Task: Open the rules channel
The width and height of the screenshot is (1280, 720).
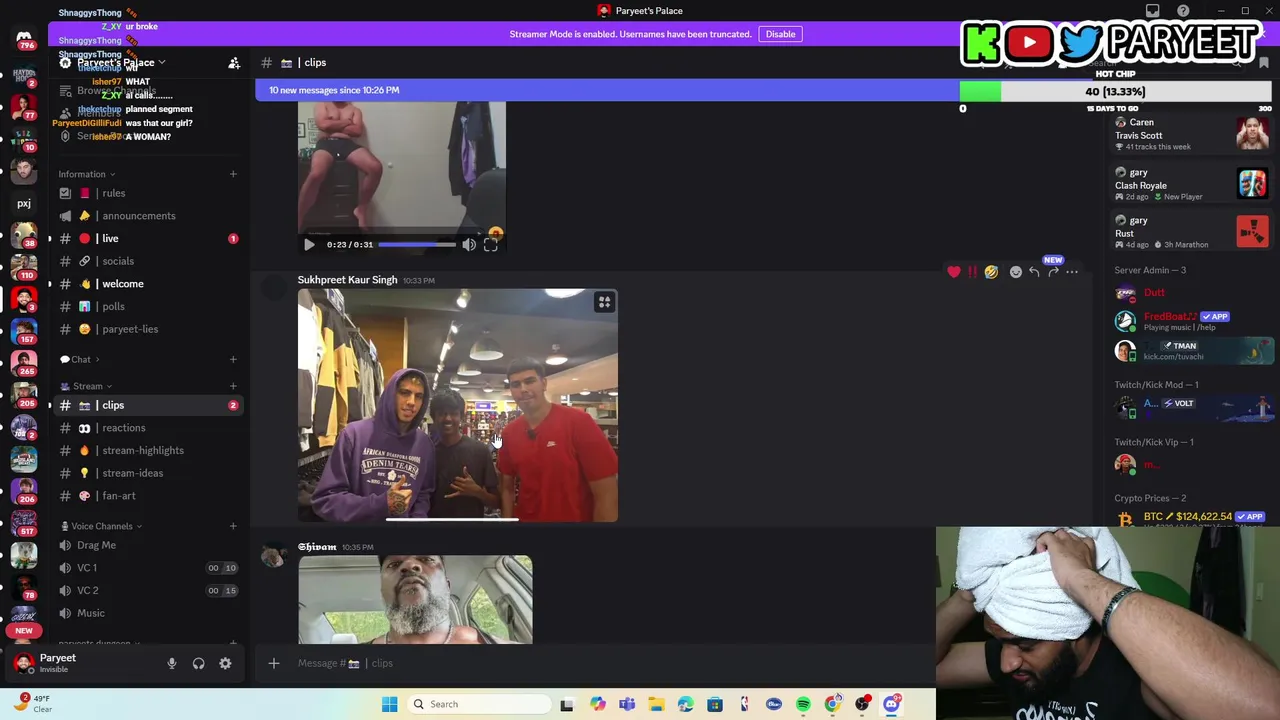Action: pyautogui.click(x=146, y=193)
